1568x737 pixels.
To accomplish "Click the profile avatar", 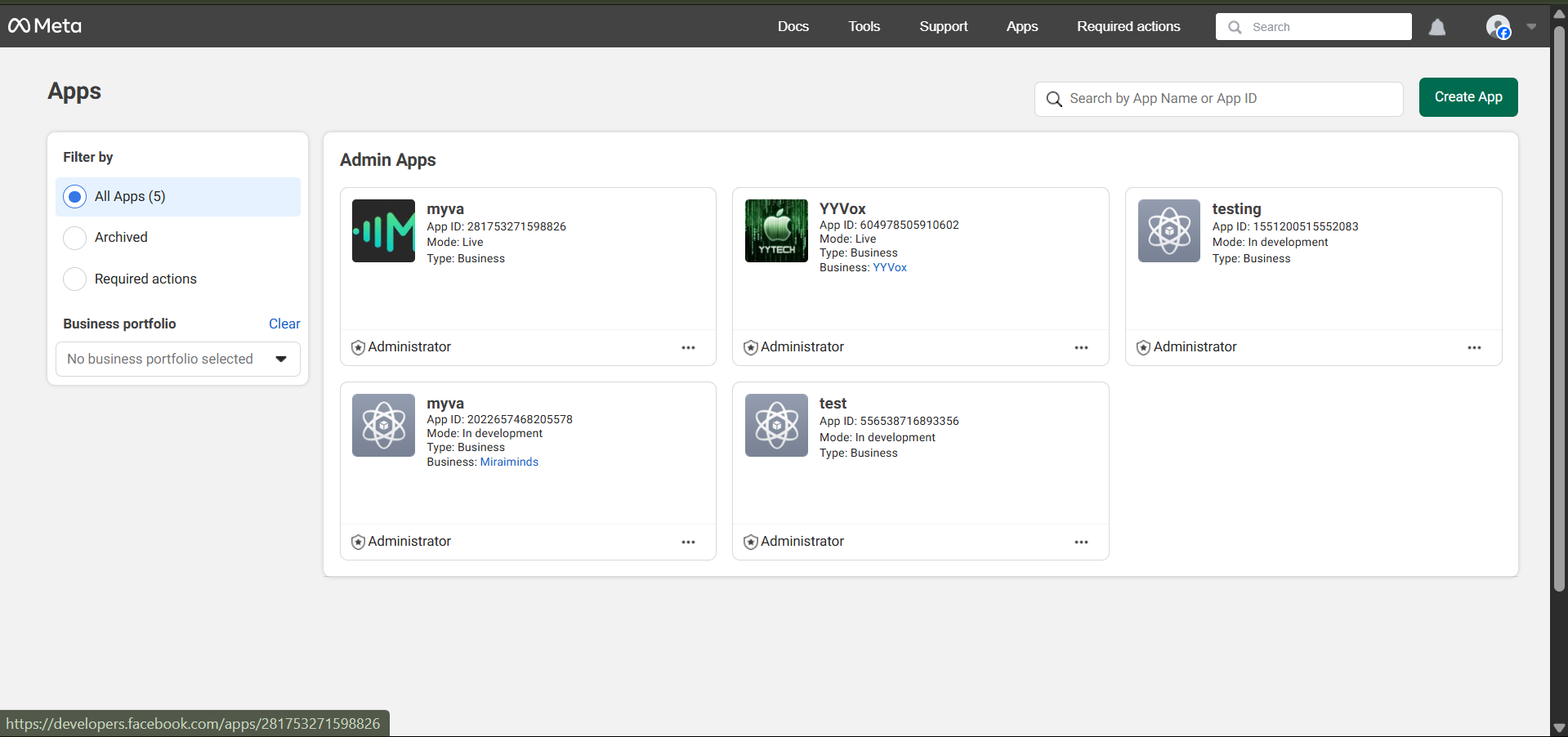I will coord(1497,26).
